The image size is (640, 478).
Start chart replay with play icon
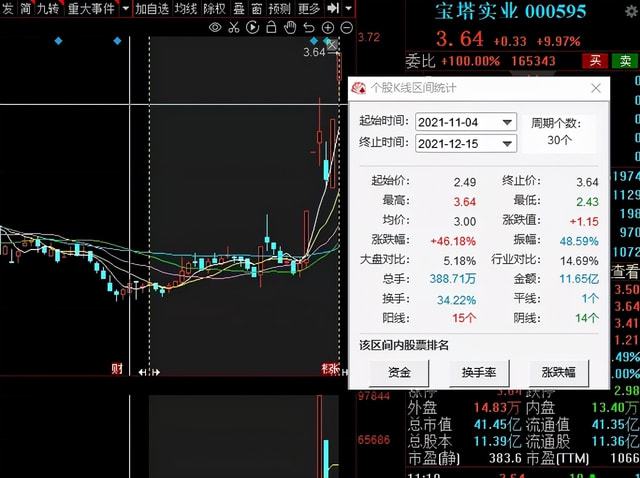click(x=253, y=27)
